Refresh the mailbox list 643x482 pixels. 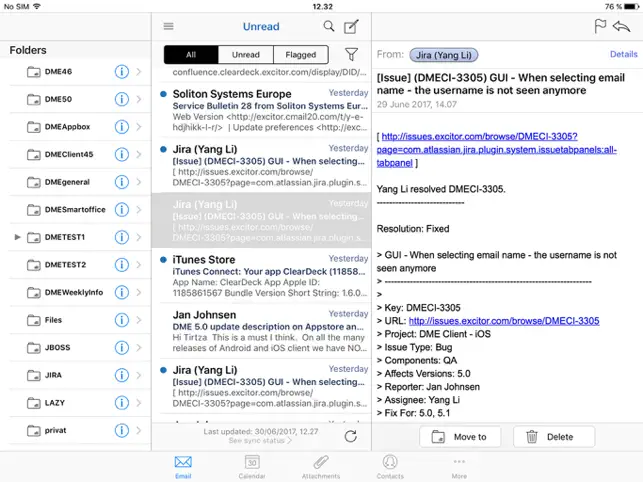point(350,436)
